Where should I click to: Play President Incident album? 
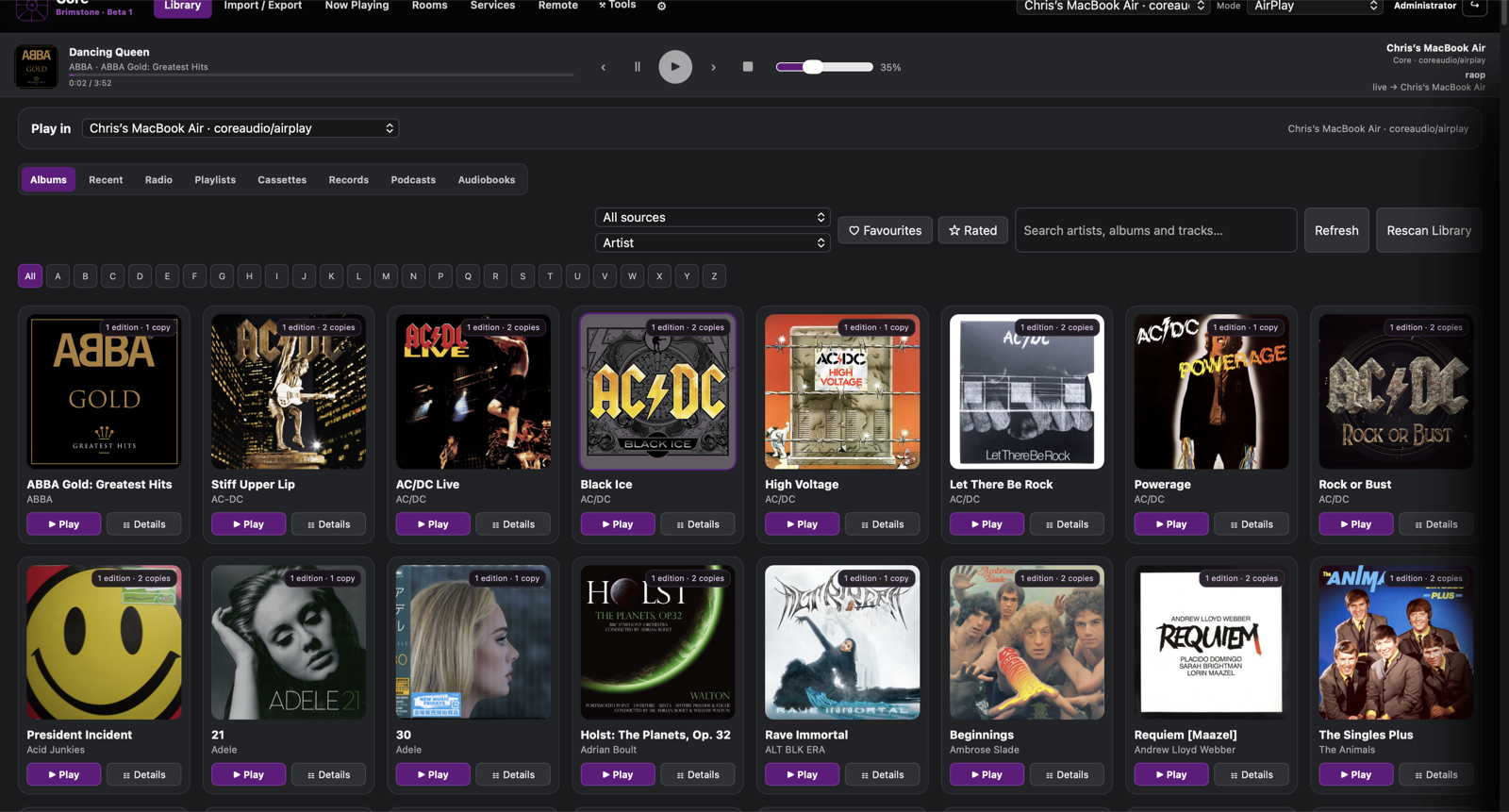pyautogui.click(x=63, y=775)
